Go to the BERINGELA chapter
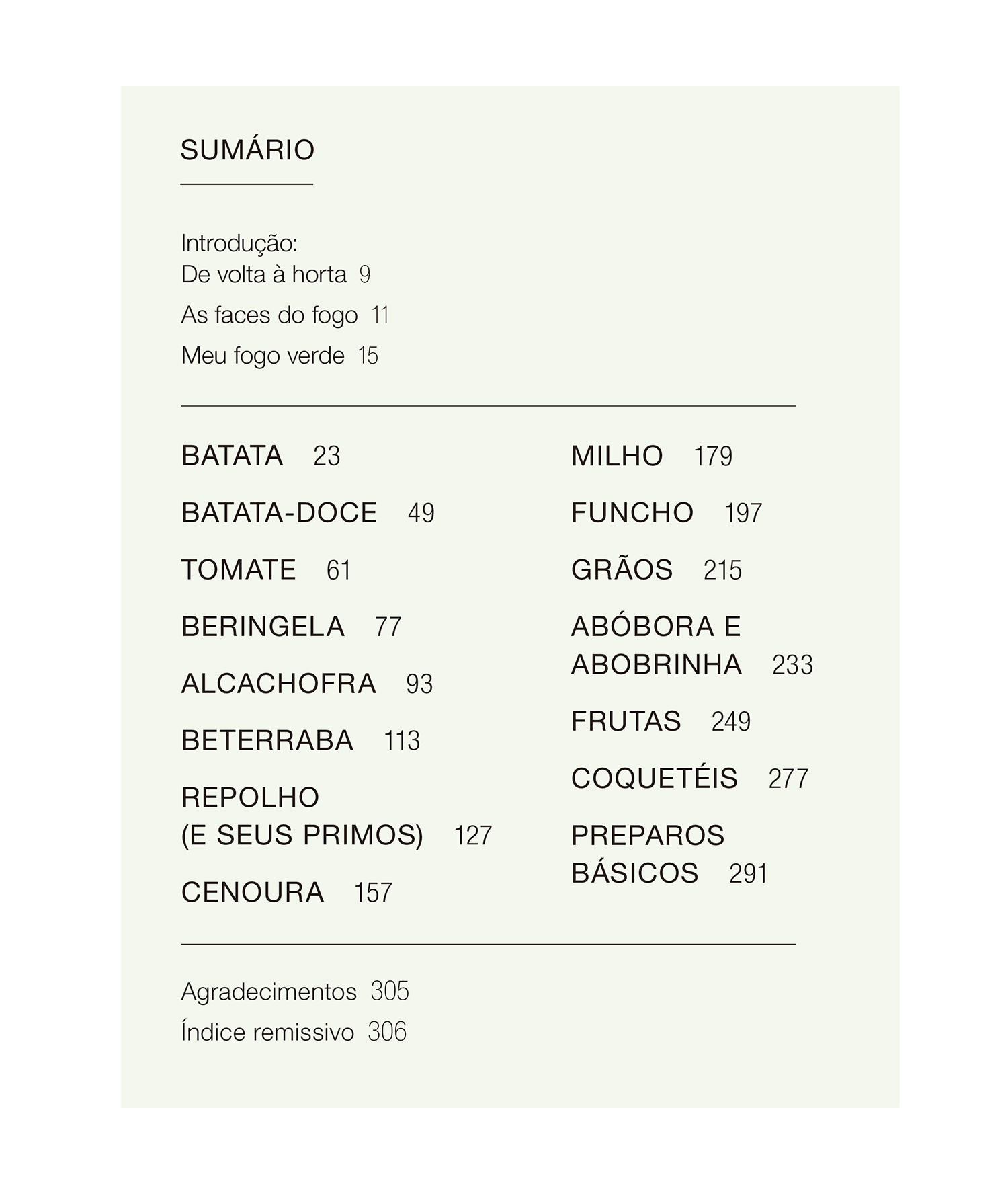Viewport: 1008px width, 1194px height. click(263, 627)
